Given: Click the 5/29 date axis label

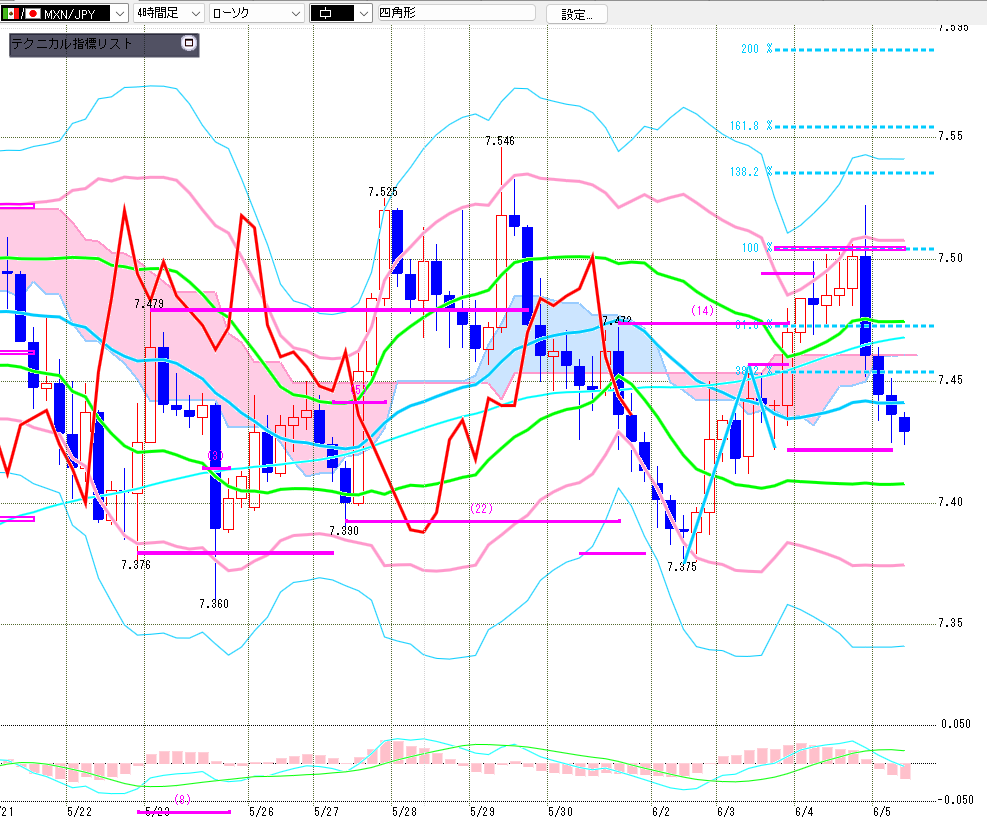Looking at the screenshot, I should pos(482,811).
